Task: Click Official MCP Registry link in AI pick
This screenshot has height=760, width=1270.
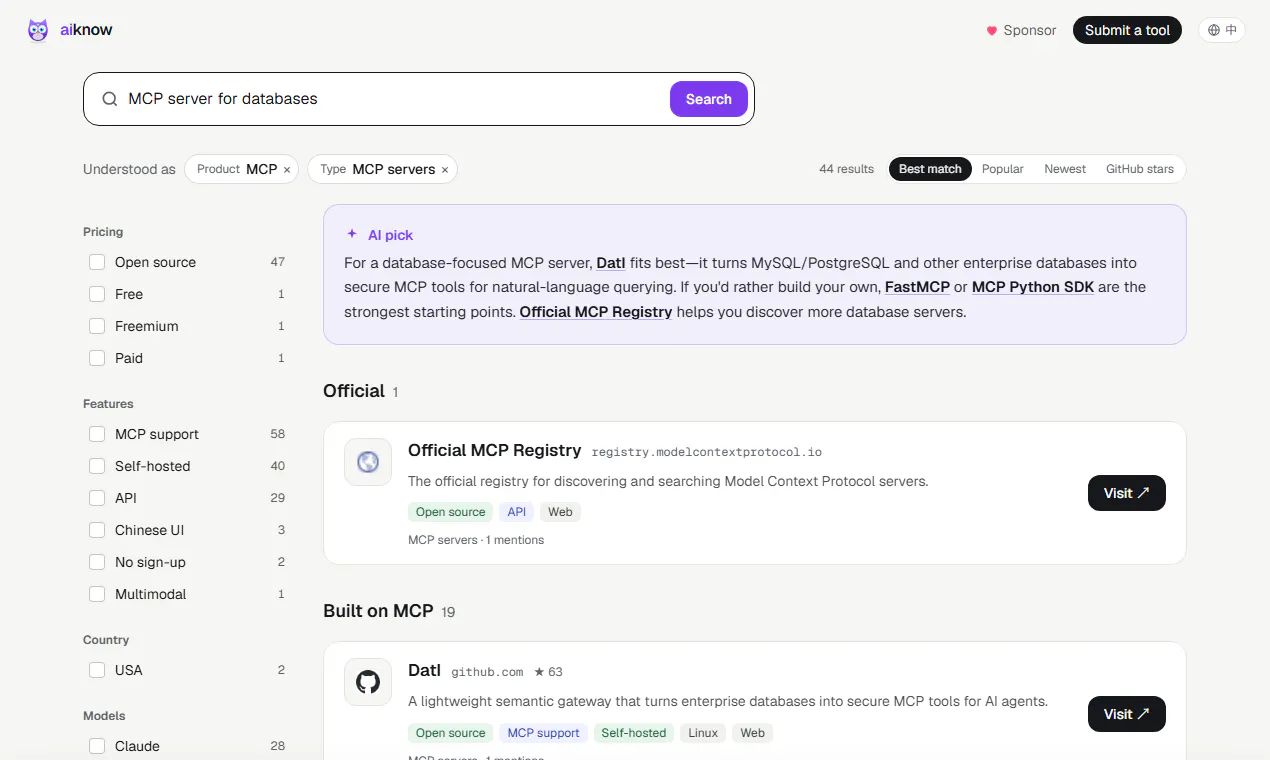Action: coord(596,312)
